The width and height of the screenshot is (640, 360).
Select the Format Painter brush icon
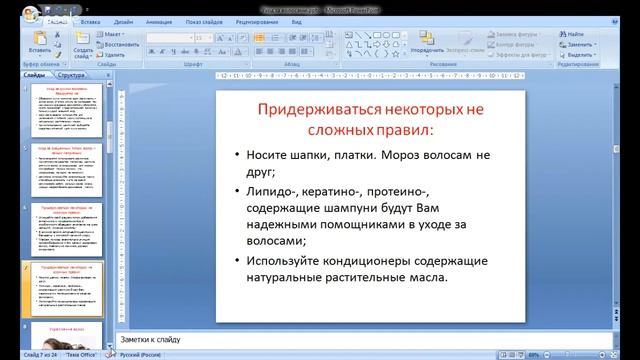coord(58,55)
